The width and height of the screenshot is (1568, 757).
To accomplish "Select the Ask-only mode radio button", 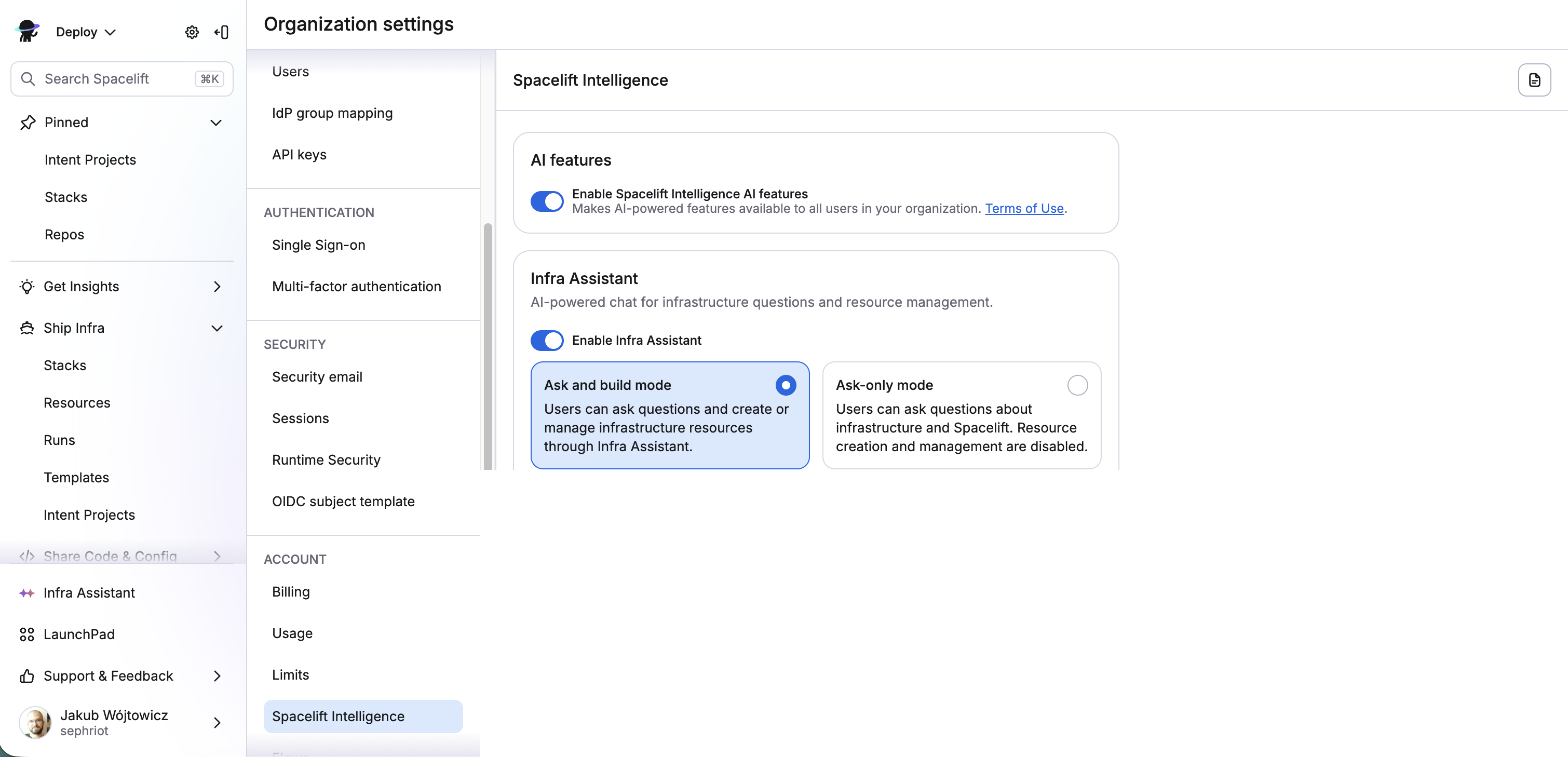I will [x=1077, y=385].
